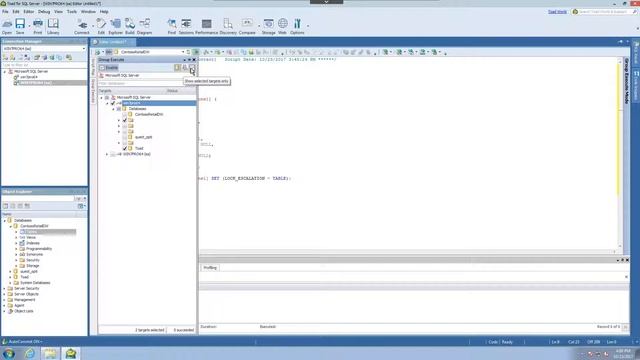Expand System Databases node
The height and width of the screenshot is (360, 640).
point(11,283)
